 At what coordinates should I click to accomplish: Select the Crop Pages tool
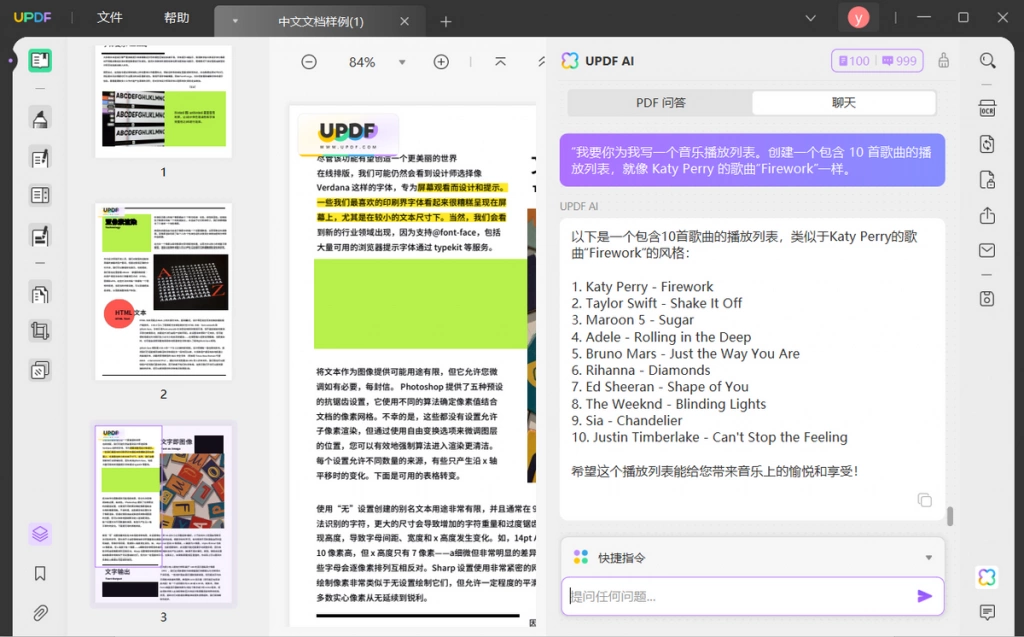click(x=40, y=331)
